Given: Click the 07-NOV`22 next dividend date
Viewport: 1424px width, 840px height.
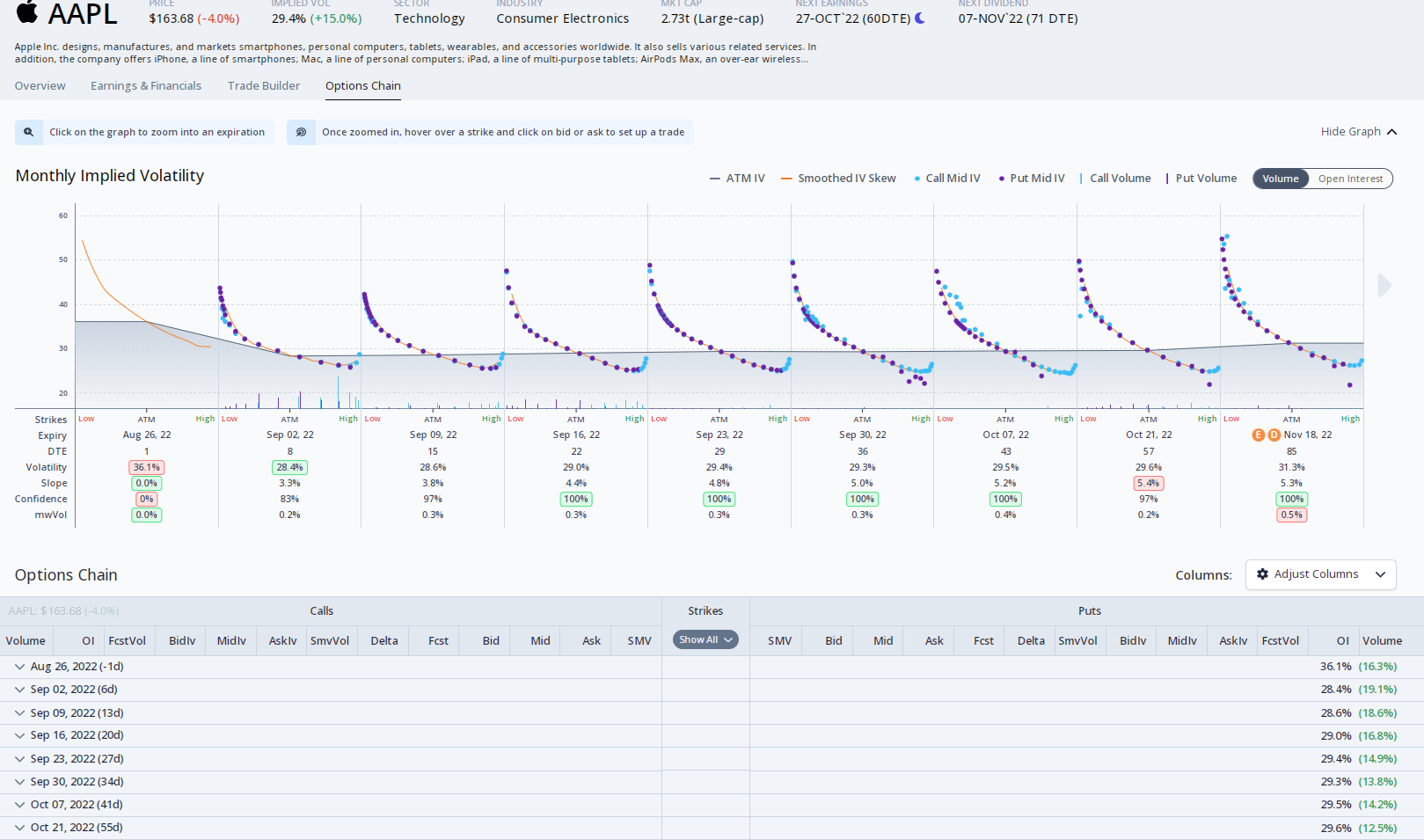Looking at the screenshot, I should point(1018,18).
